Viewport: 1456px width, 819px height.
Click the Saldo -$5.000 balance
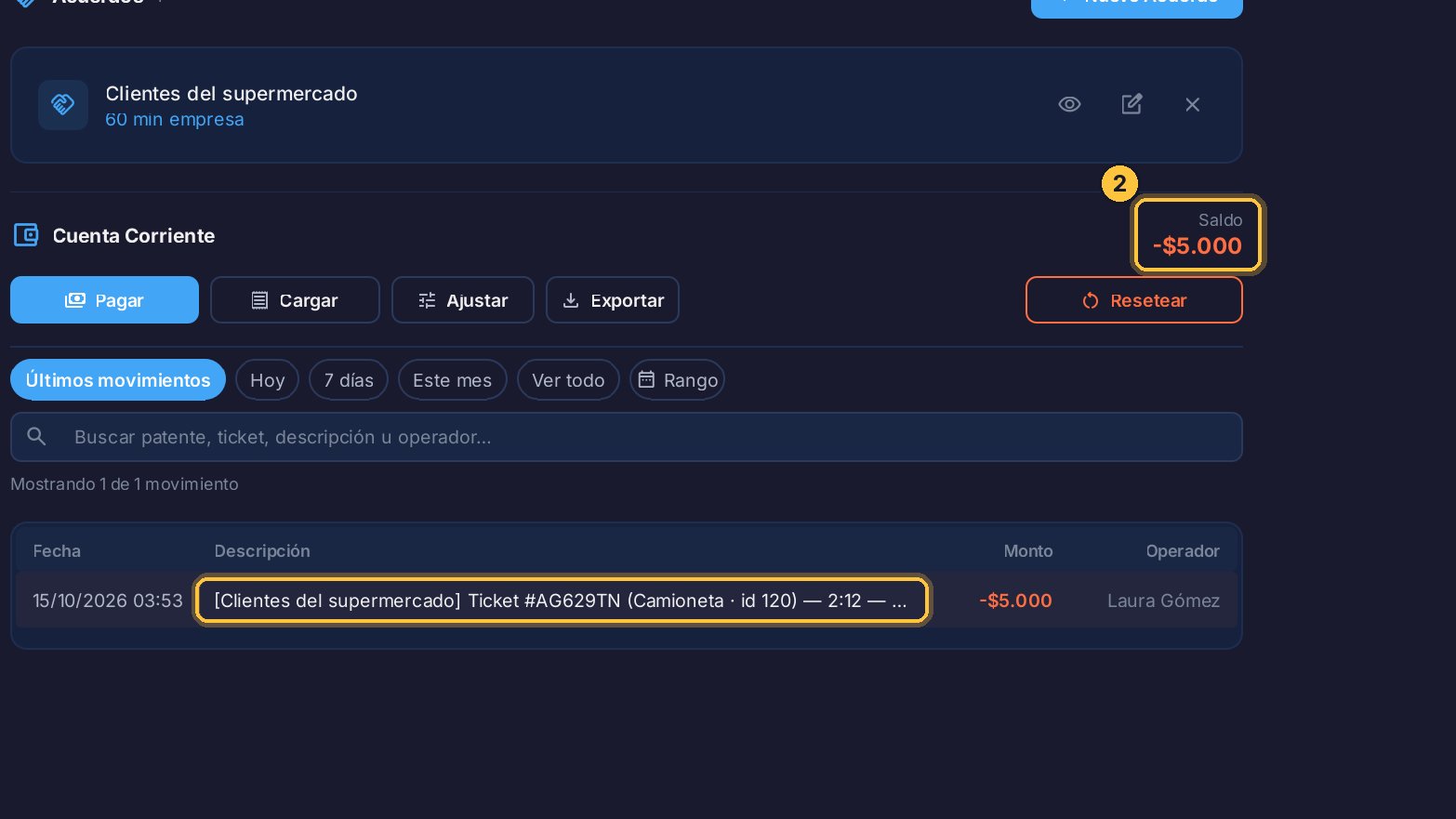(x=1198, y=234)
